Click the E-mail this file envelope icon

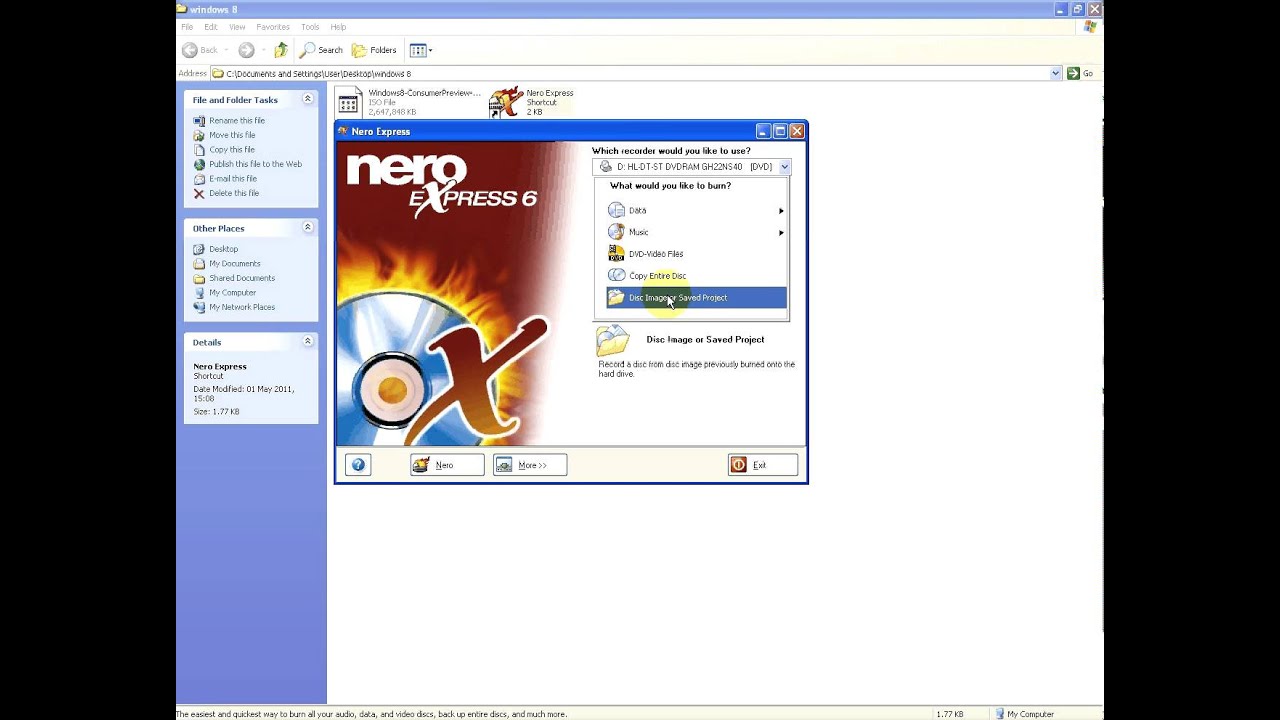pyautogui.click(x=199, y=178)
